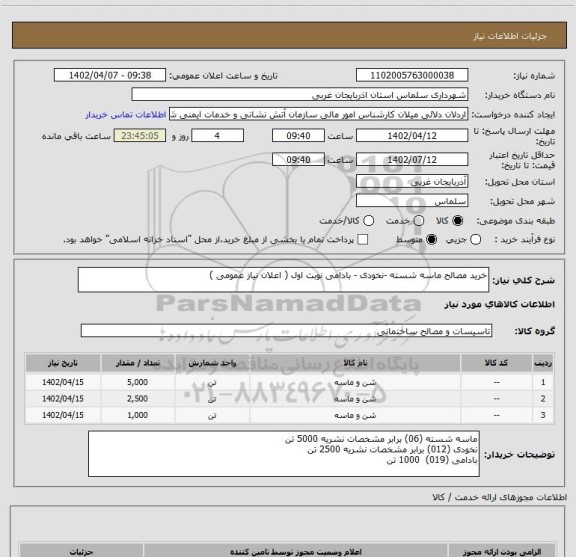This screenshot has width=576, height=557.
Task: Click the general description text area
Action: (x=283, y=280)
